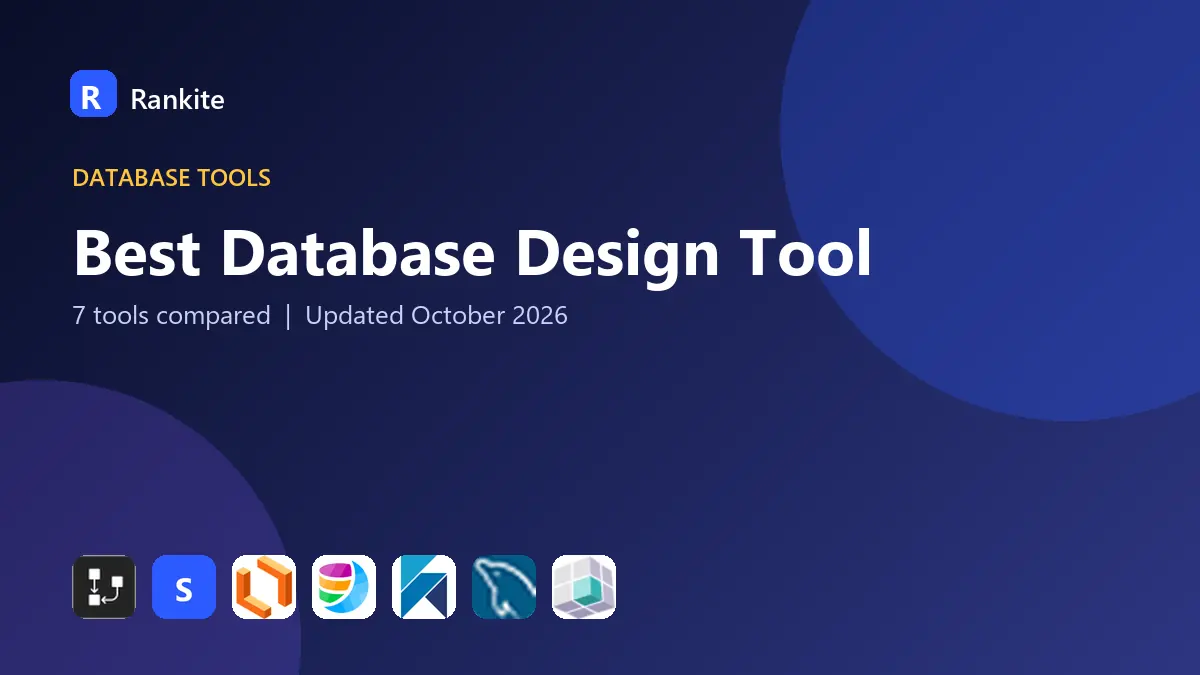Open the MySQL dolphin tool icon
The width and height of the screenshot is (1200, 675).
pos(504,587)
